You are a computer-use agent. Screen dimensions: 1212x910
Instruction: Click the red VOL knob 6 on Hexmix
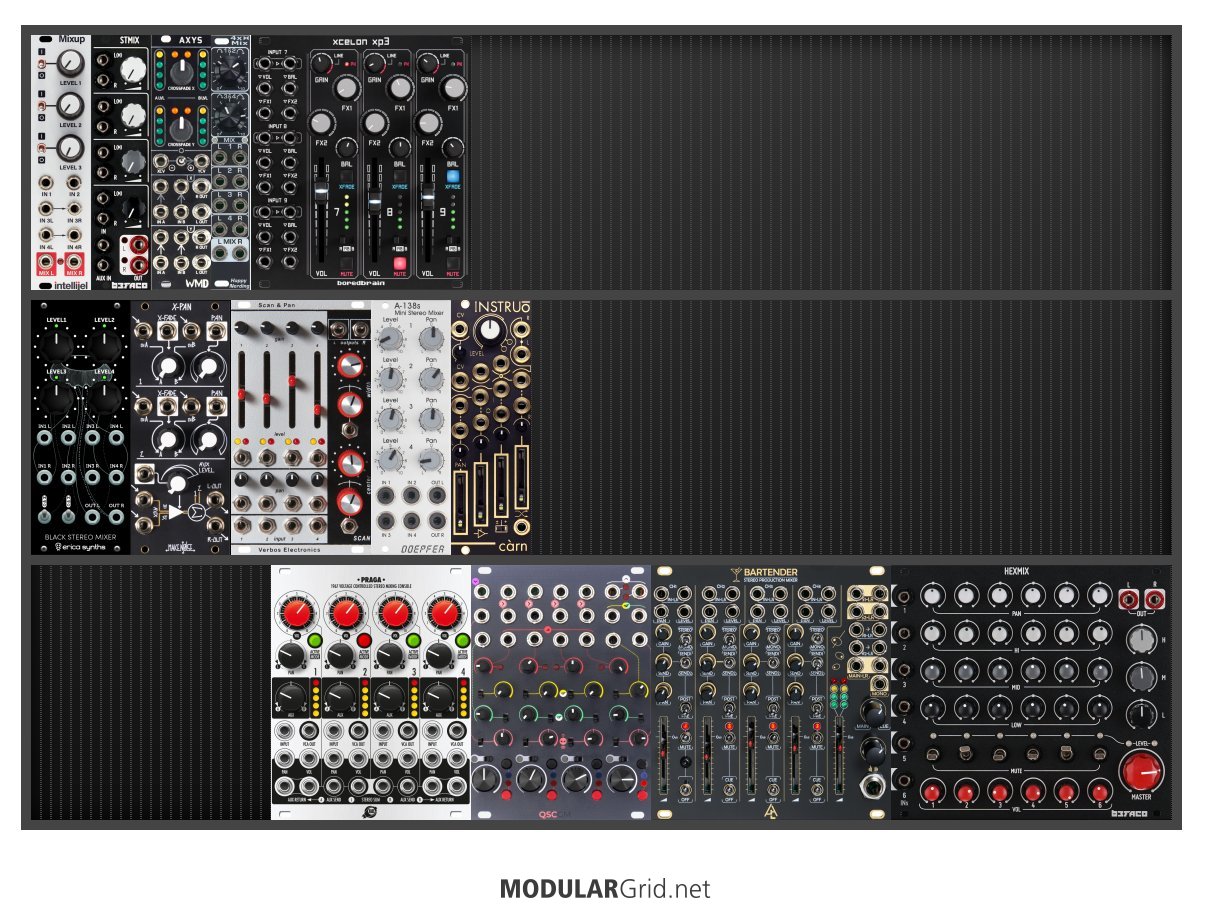(1099, 793)
